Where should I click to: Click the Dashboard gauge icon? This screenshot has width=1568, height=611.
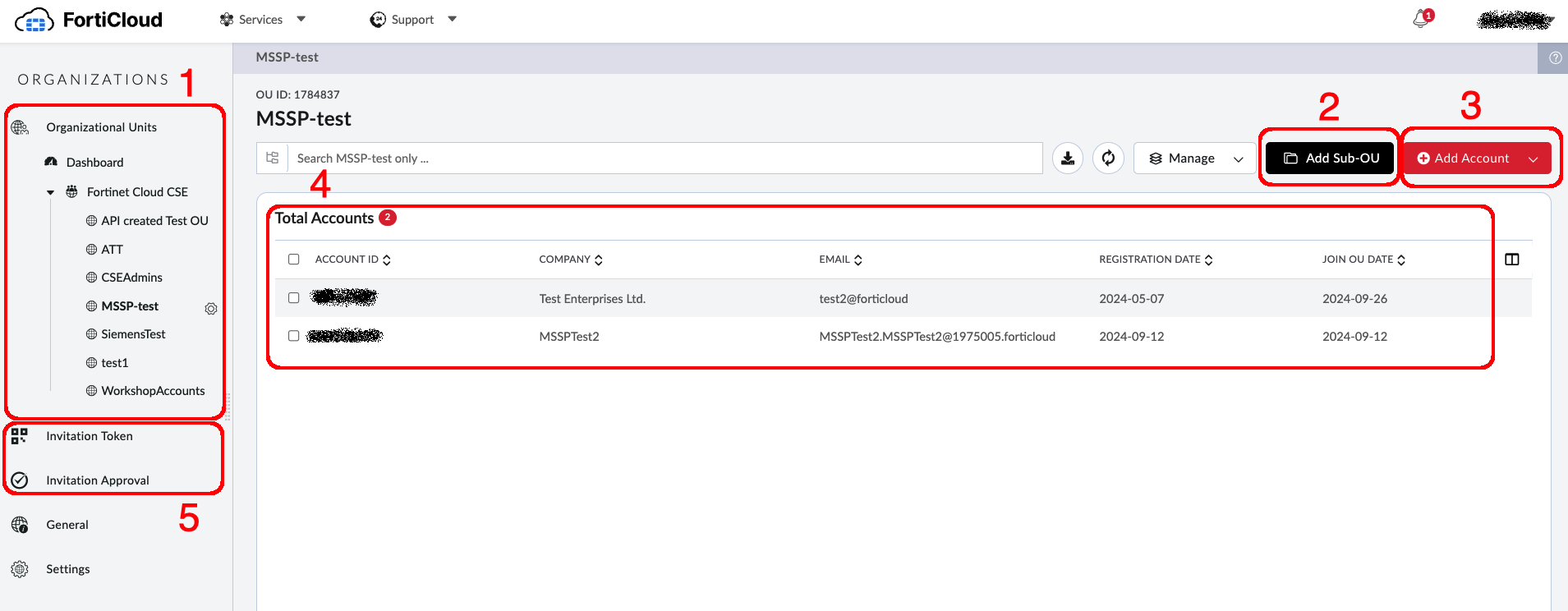tap(51, 162)
